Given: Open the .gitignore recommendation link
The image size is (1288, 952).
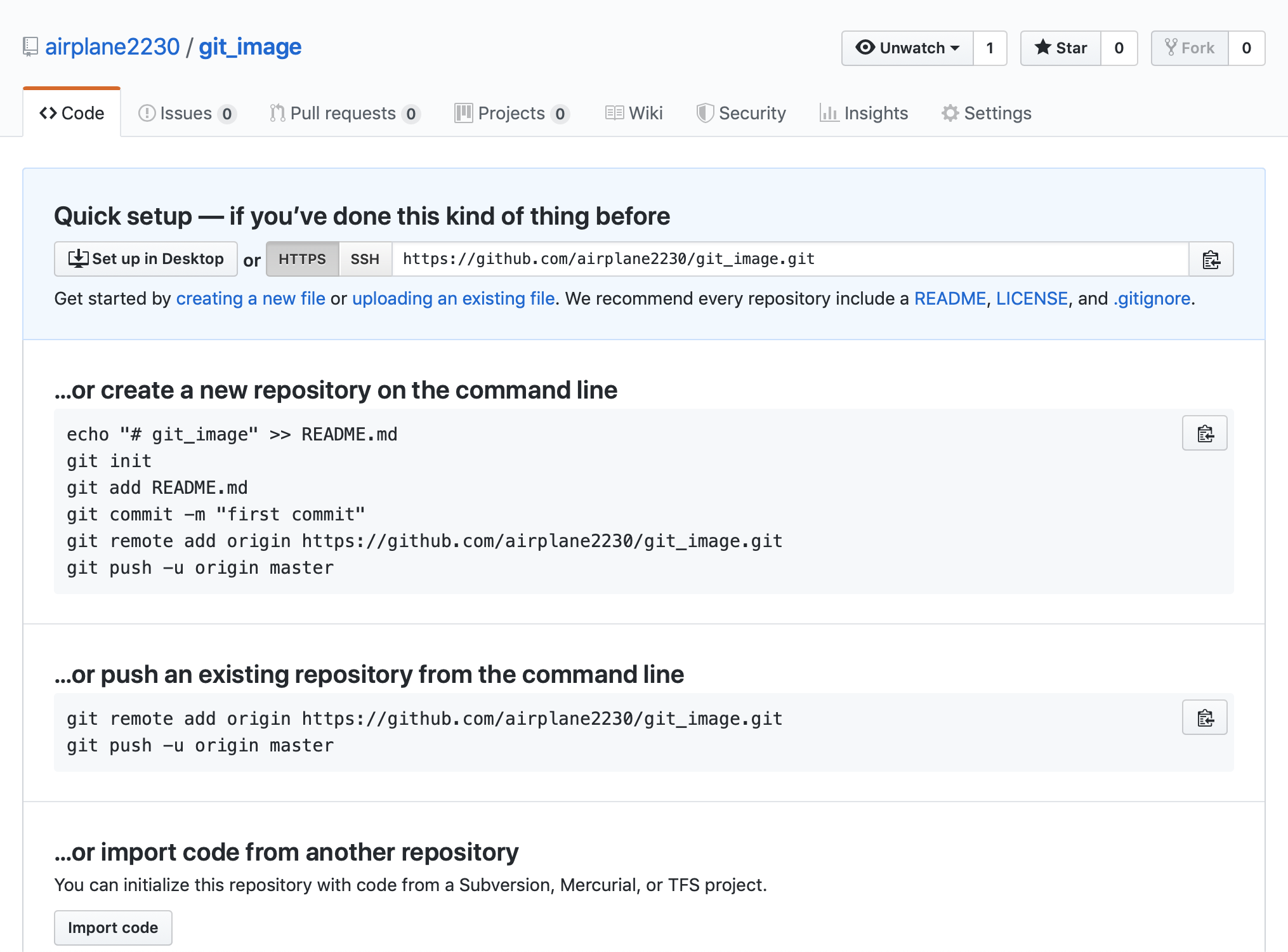Looking at the screenshot, I should tap(1152, 298).
